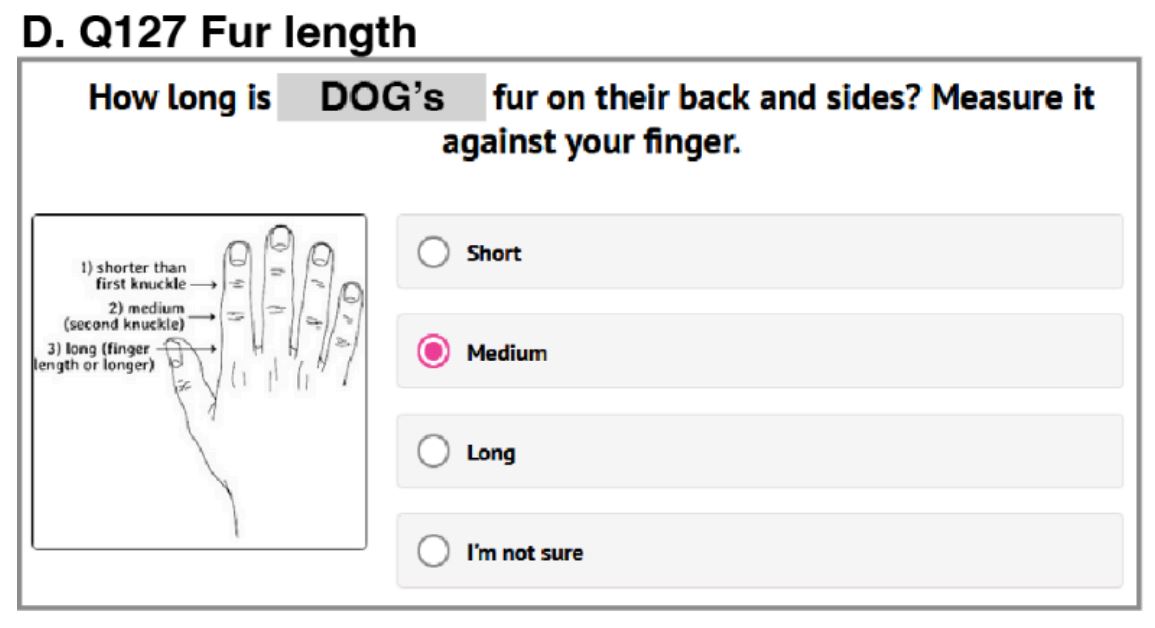
Task: Click the index finger's first knuckle mark
Action: [236, 284]
